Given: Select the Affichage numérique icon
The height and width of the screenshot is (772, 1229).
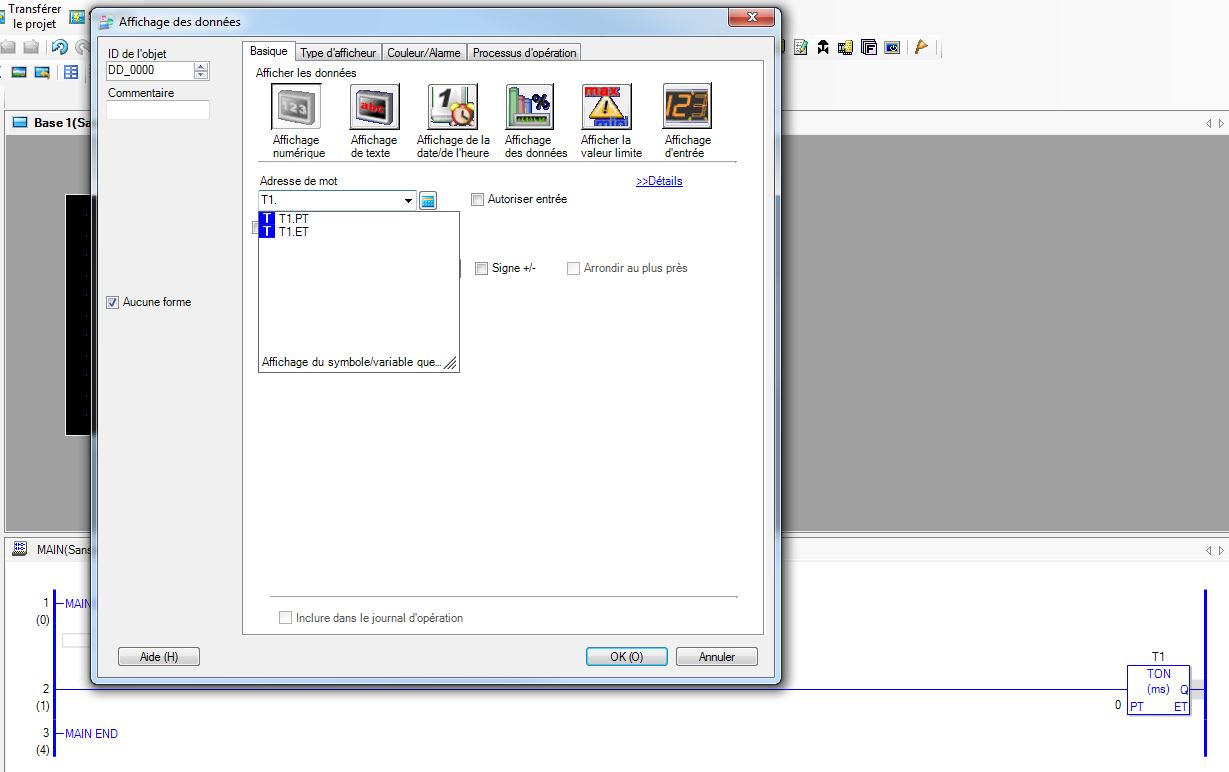Looking at the screenshot, I should [x=297, y=107].
